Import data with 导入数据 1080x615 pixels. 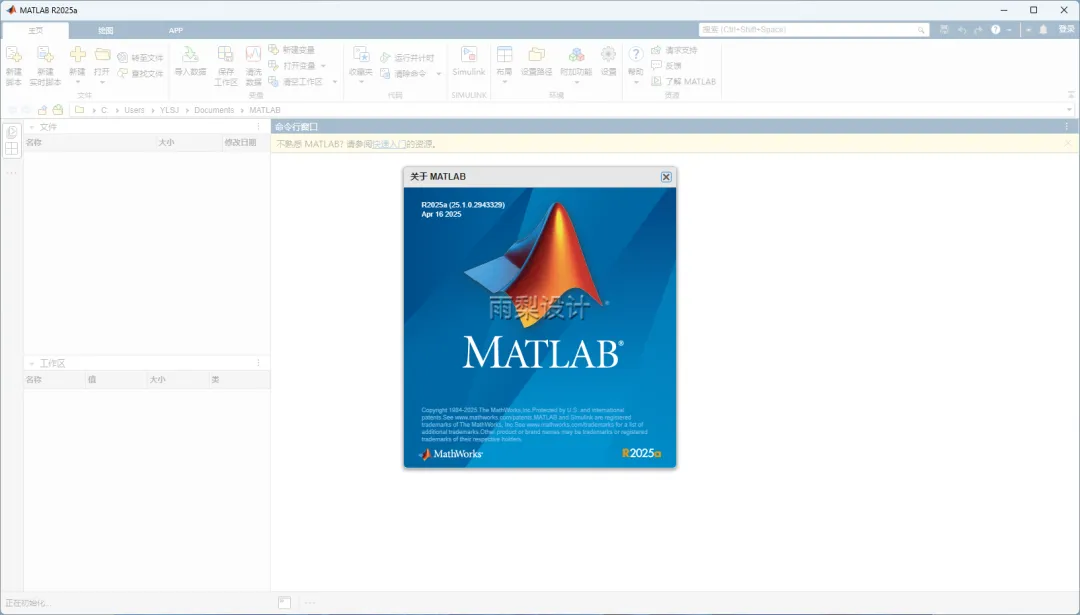pos(190,61)
